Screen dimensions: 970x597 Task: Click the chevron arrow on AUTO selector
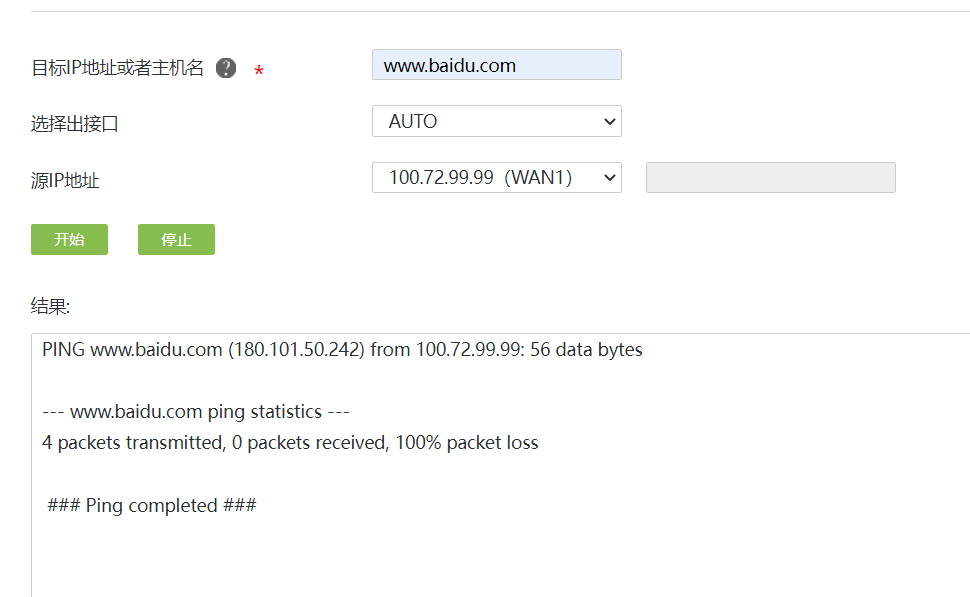pyautogui.click(x=610, y=121)
